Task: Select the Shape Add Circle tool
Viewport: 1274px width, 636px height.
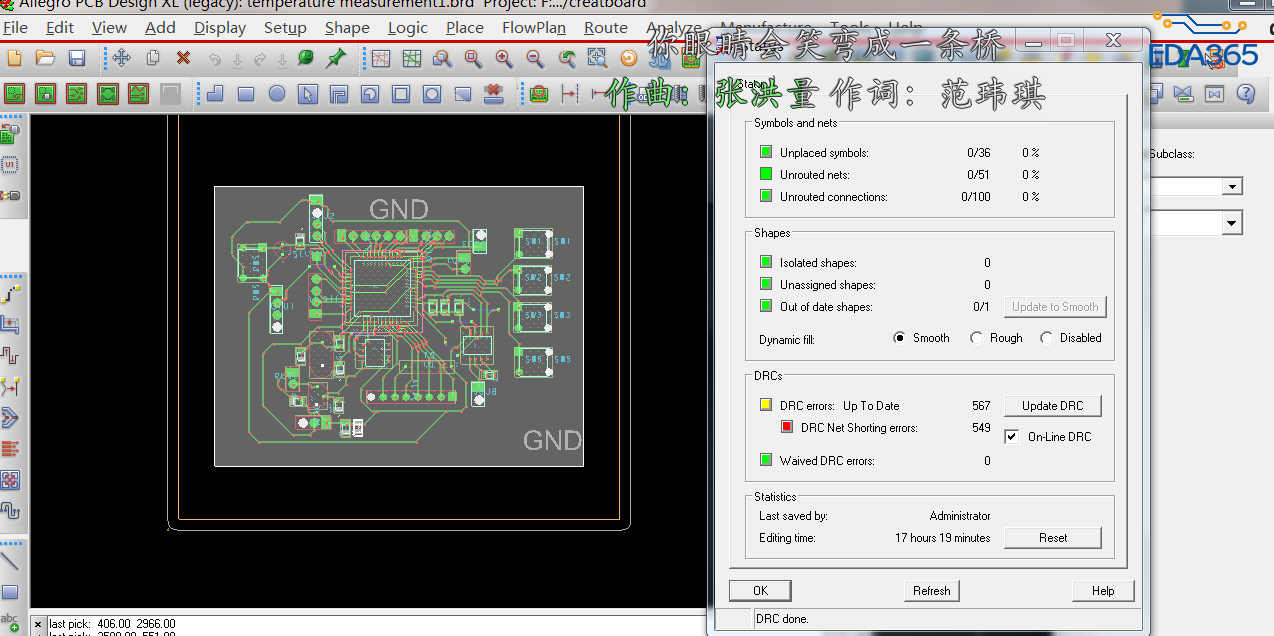Action: (x=277, y=94)
